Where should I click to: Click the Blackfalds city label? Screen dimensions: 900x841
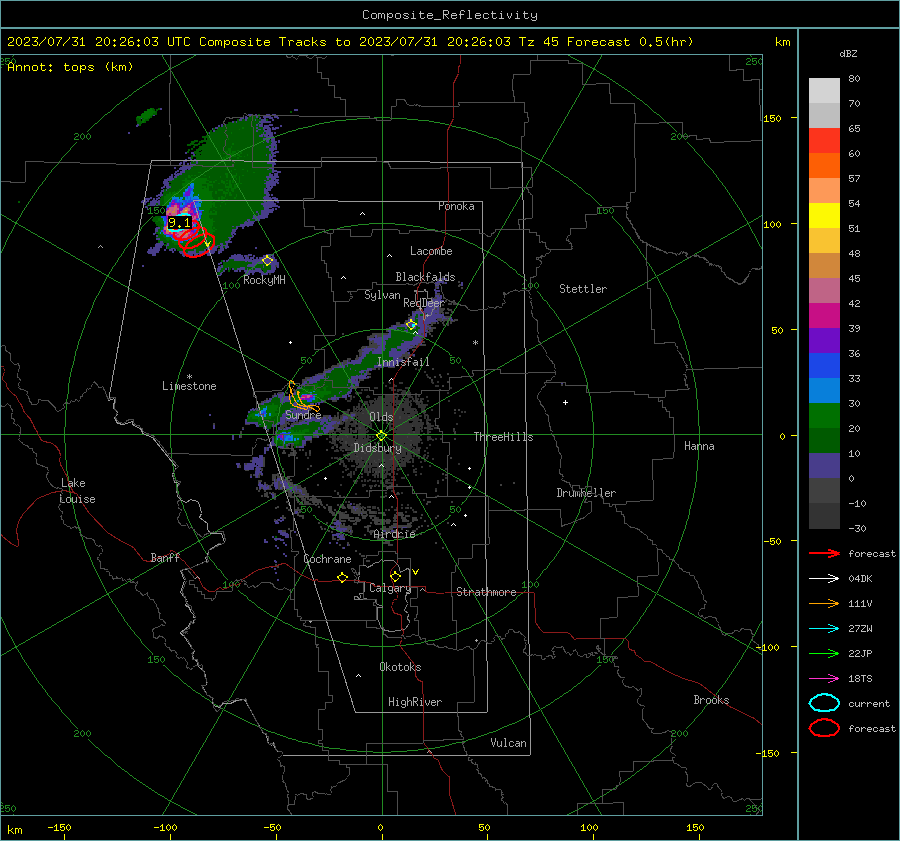pyautogui.click(x=425, y=277)
